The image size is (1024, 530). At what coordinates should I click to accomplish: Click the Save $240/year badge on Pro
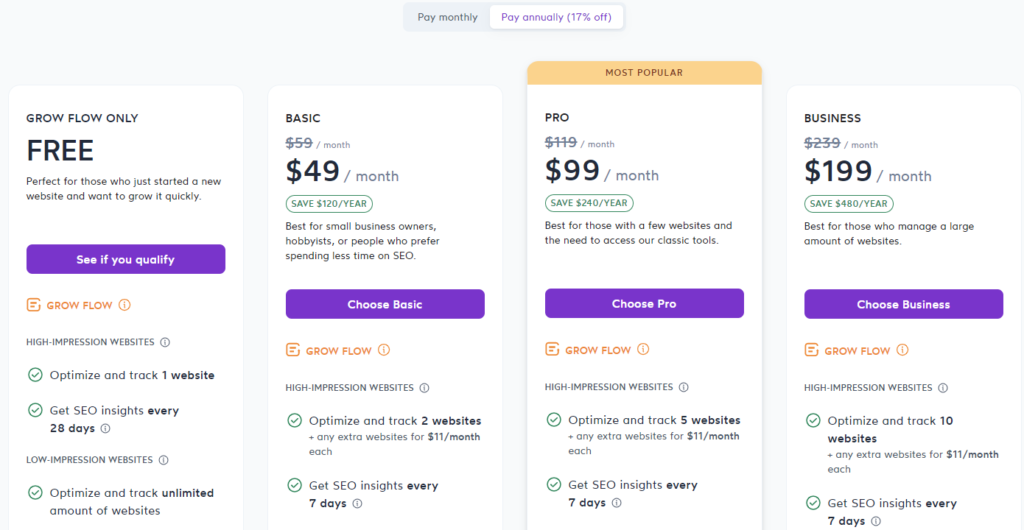coord(589,203)
